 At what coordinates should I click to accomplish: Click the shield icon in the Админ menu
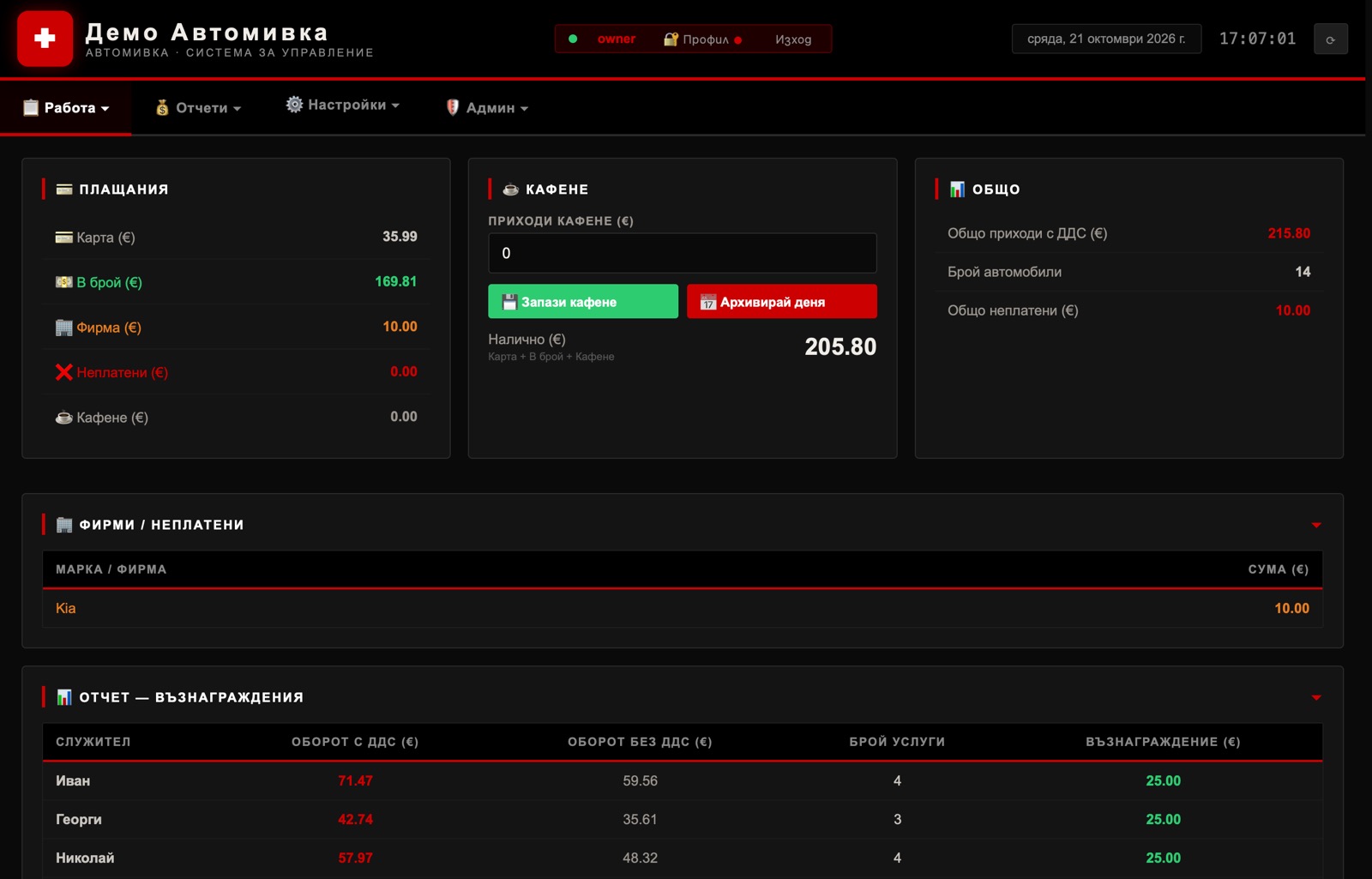(453, 108)
